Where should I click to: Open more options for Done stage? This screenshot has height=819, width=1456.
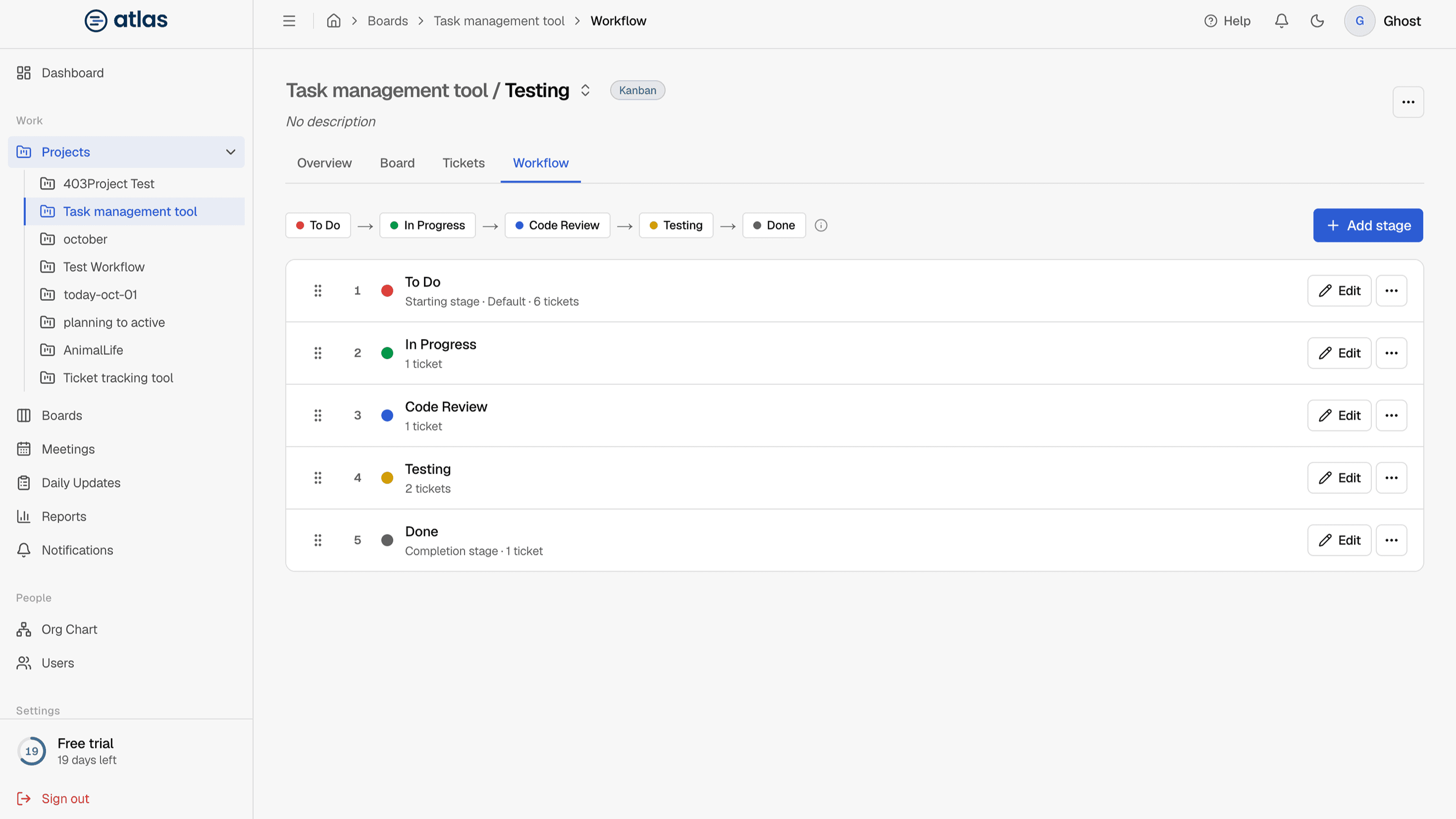(x=1391, y=541)
